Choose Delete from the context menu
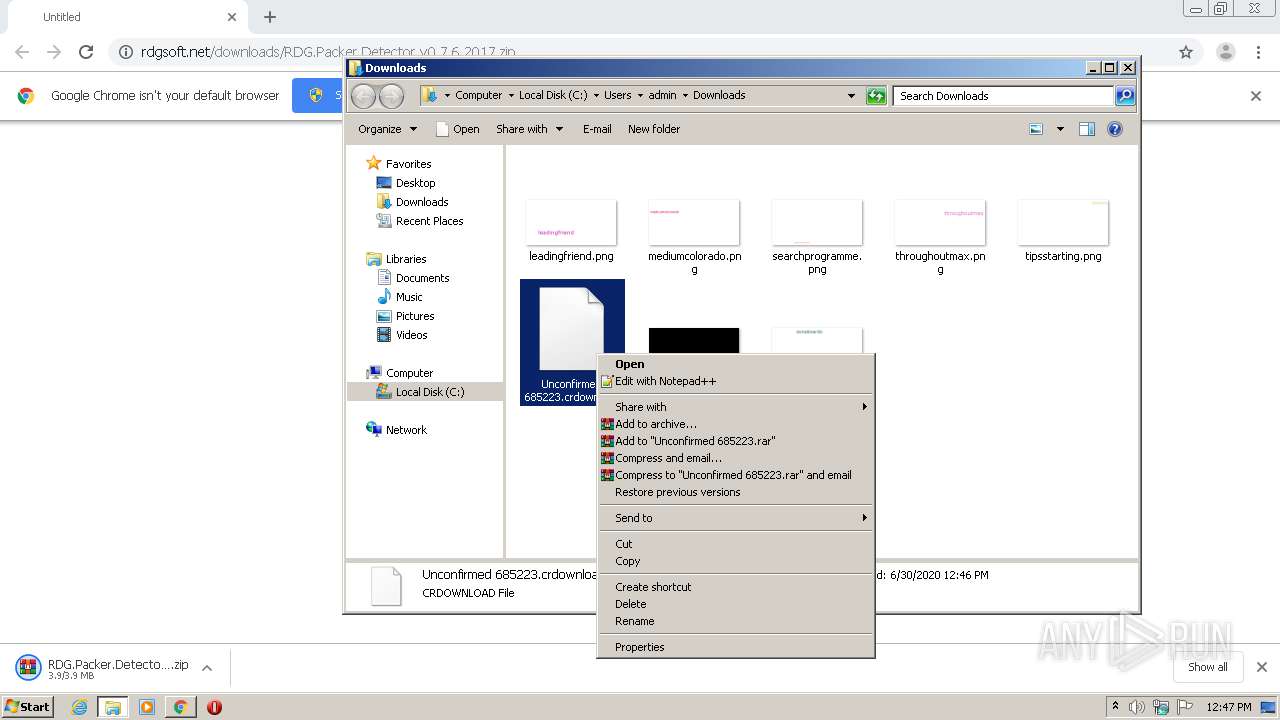The height and width of the screenshot is (720, 1280). click(736, 604)
